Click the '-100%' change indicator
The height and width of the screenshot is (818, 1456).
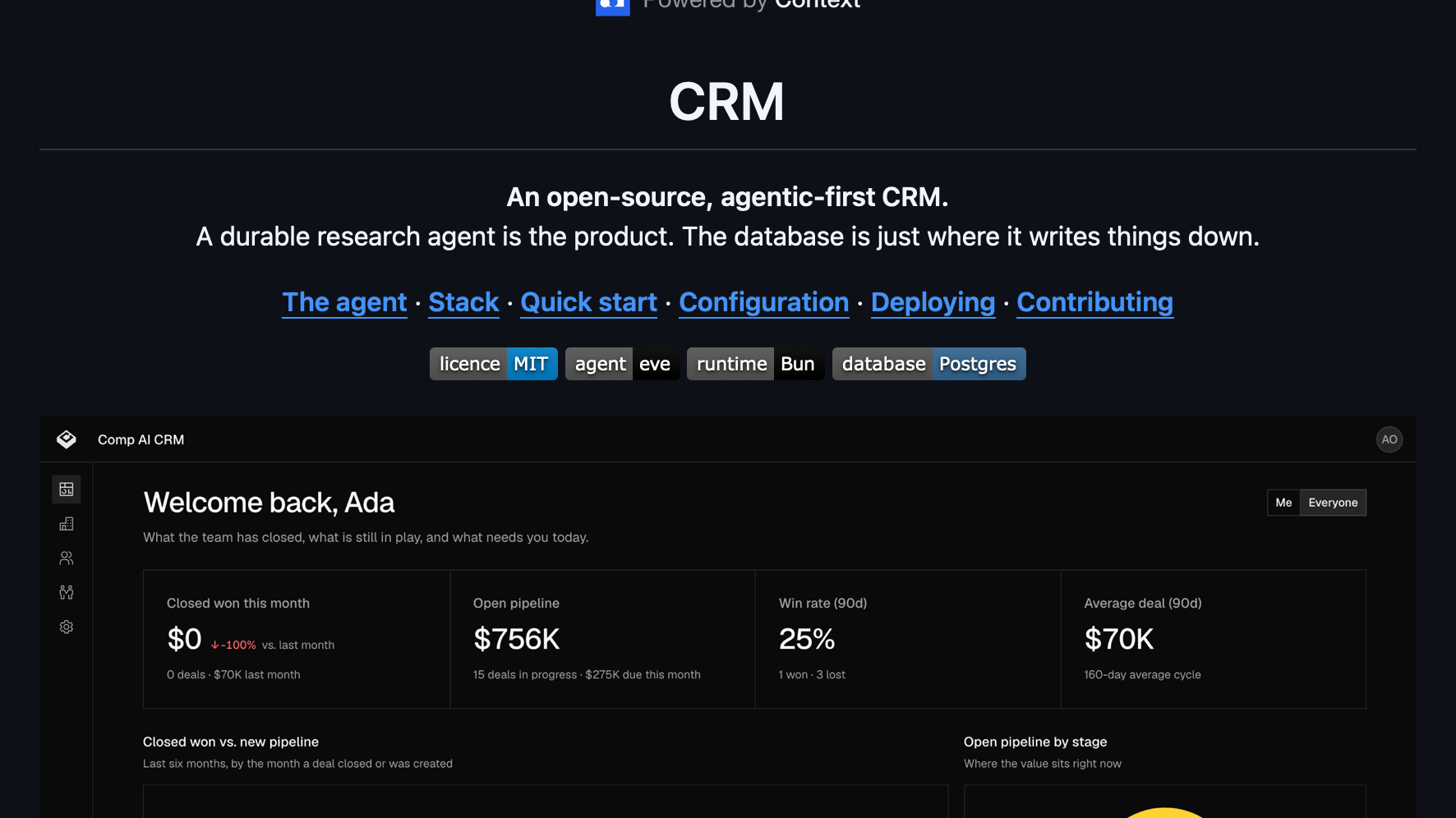pos(233,645)
